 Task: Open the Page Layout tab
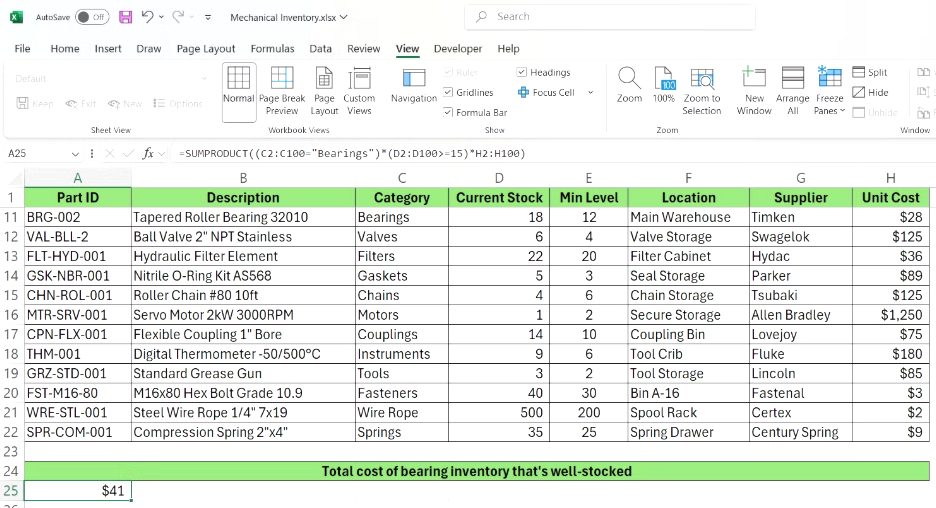[206, 48]
